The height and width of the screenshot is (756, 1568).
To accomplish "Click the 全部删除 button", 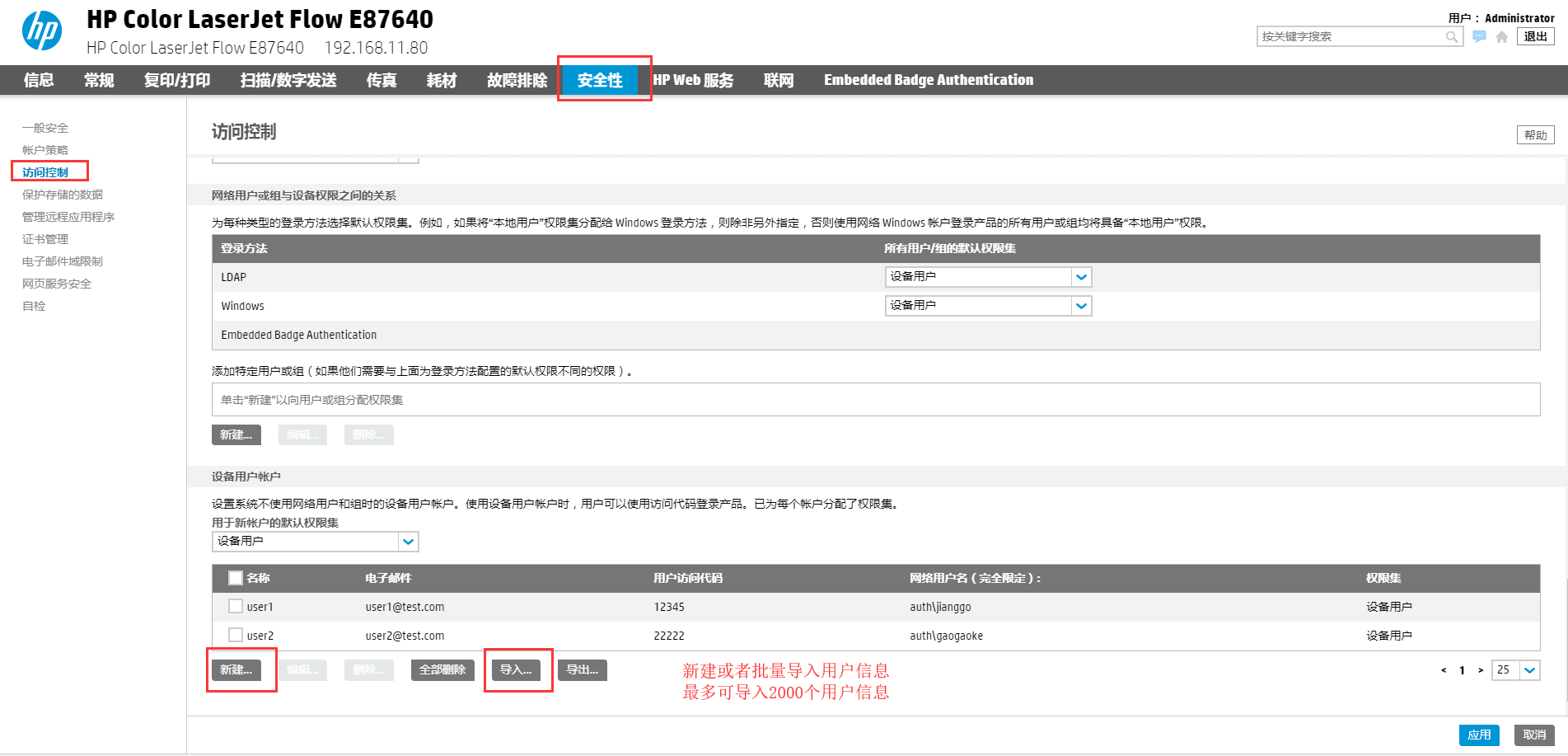I will pyautogui.click(x=442, y=670).
